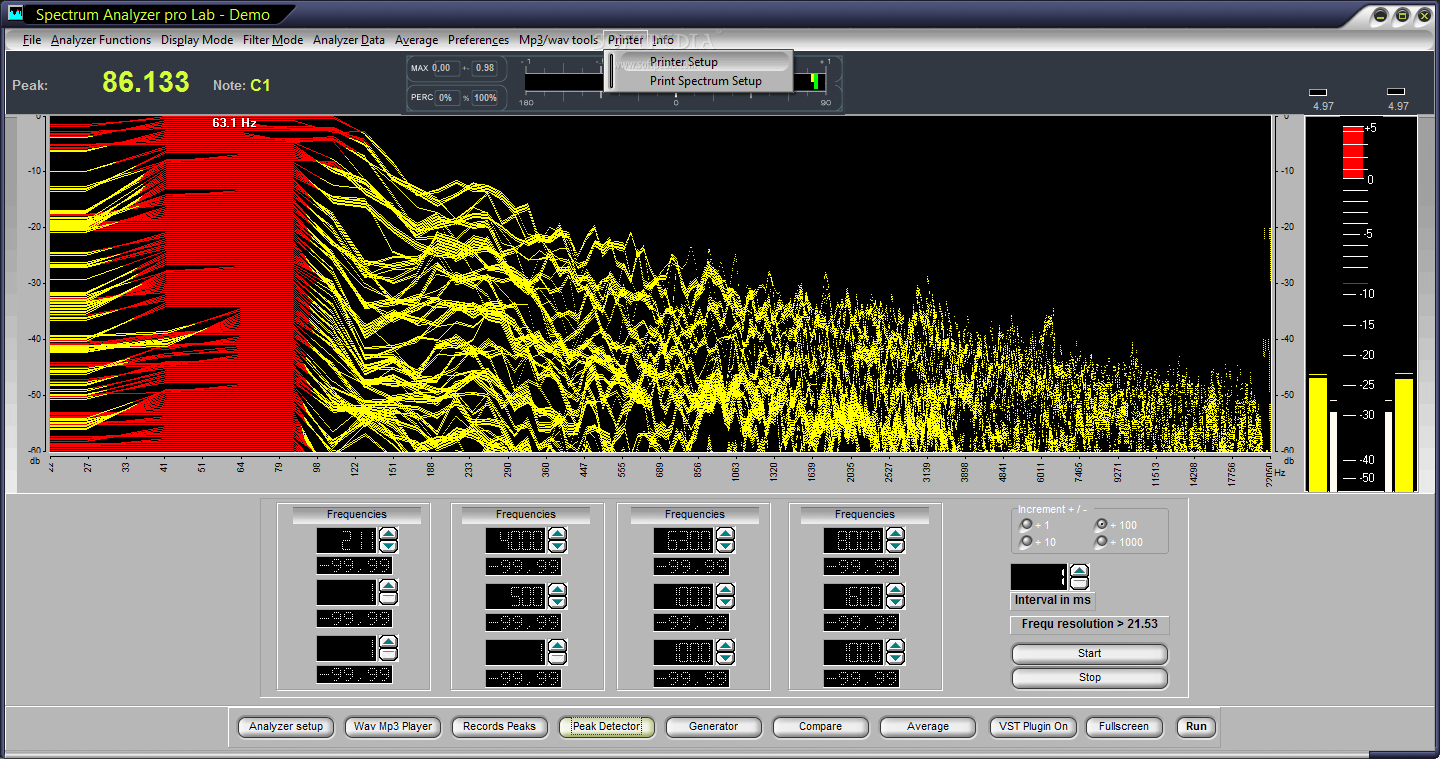Viewport: 1440px width, 759px height.
Task: Decrease the 1600 frequency with down arrow
Action: (x=896, y=603)
